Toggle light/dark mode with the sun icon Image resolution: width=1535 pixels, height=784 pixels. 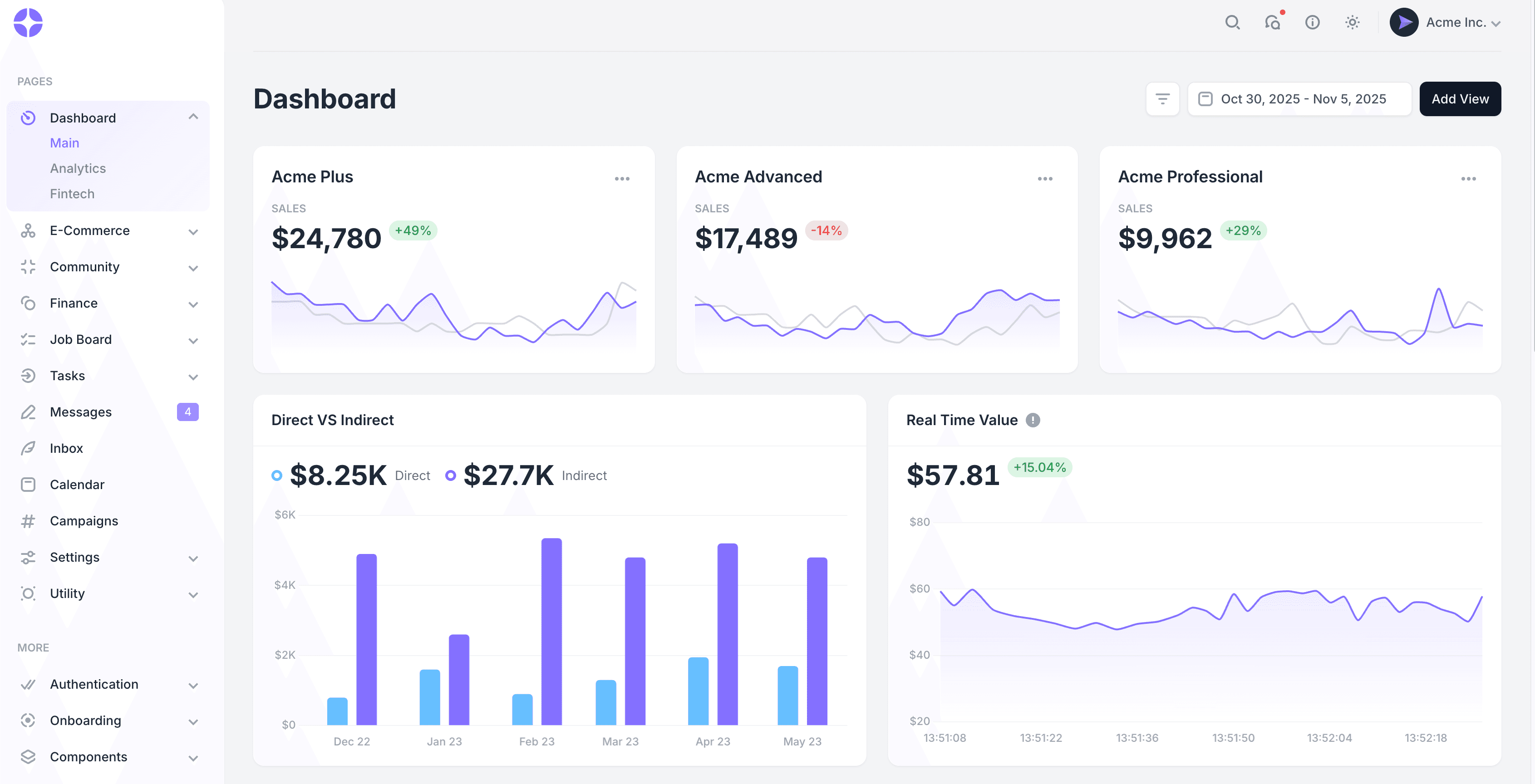[1352, 22]
